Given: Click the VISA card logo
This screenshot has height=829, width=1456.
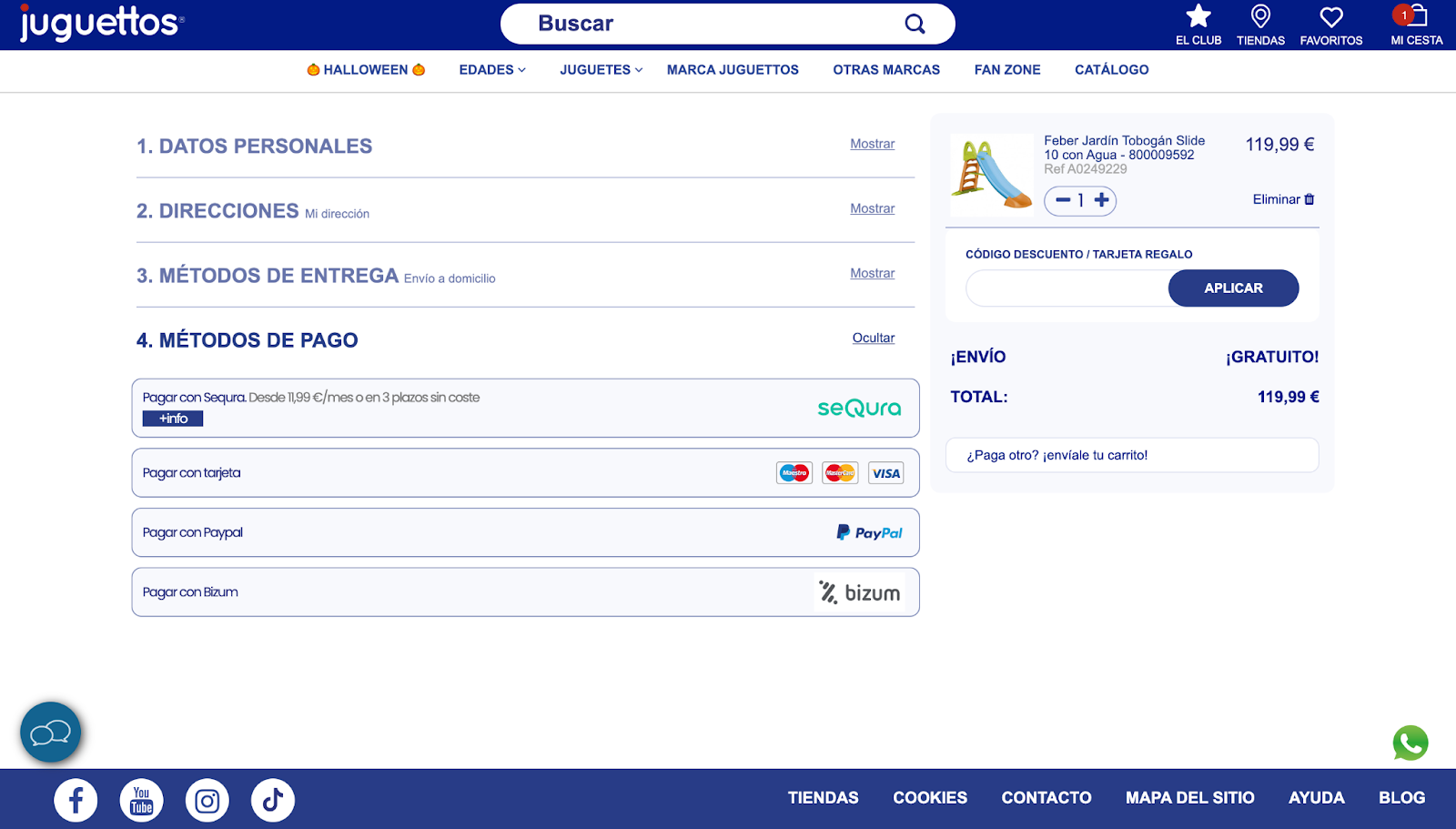Looking at the screenshot, I should pos(885,473).
